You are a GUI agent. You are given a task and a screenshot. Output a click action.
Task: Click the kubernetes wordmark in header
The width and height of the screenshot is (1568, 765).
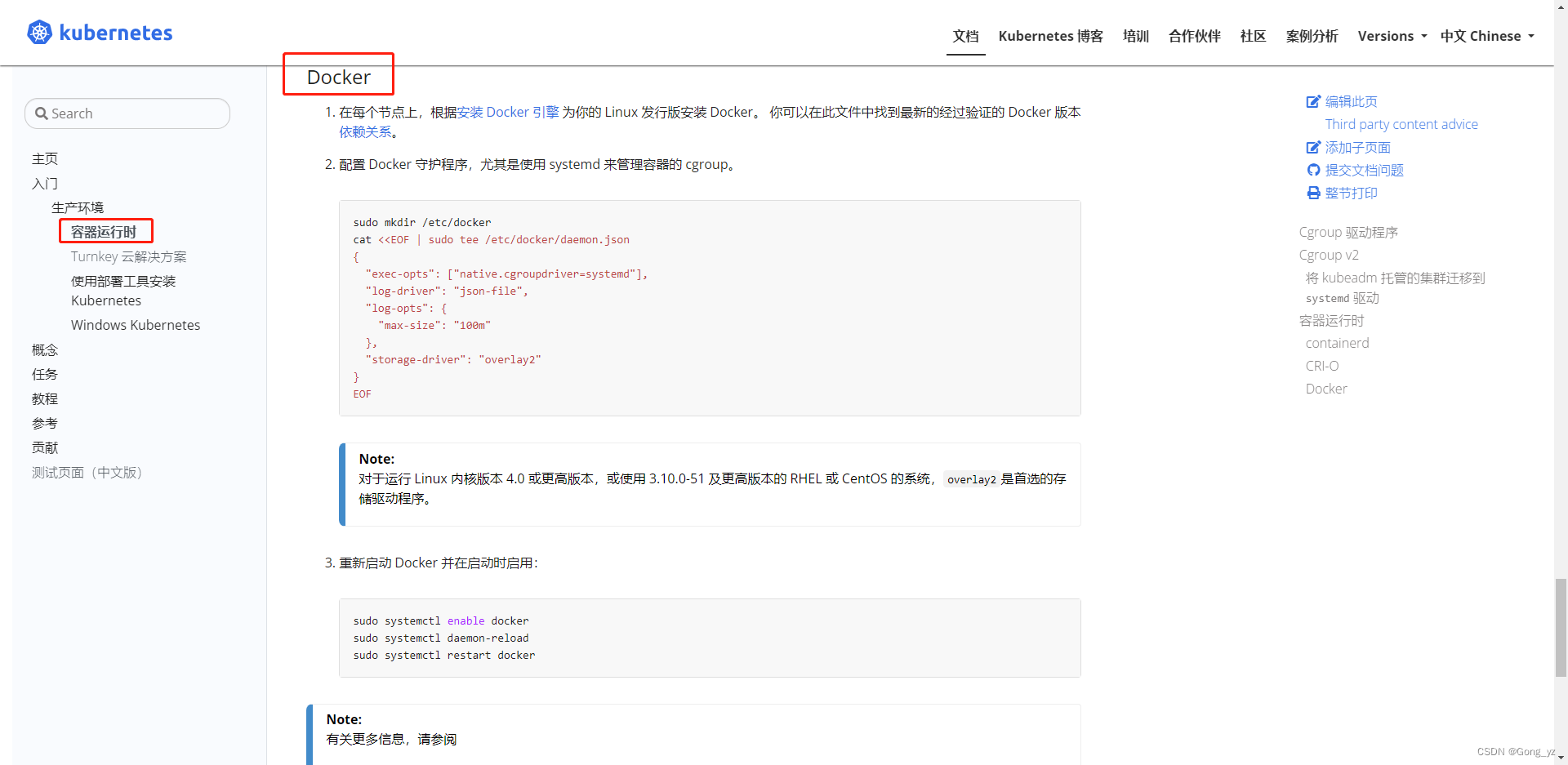[116, 33]
